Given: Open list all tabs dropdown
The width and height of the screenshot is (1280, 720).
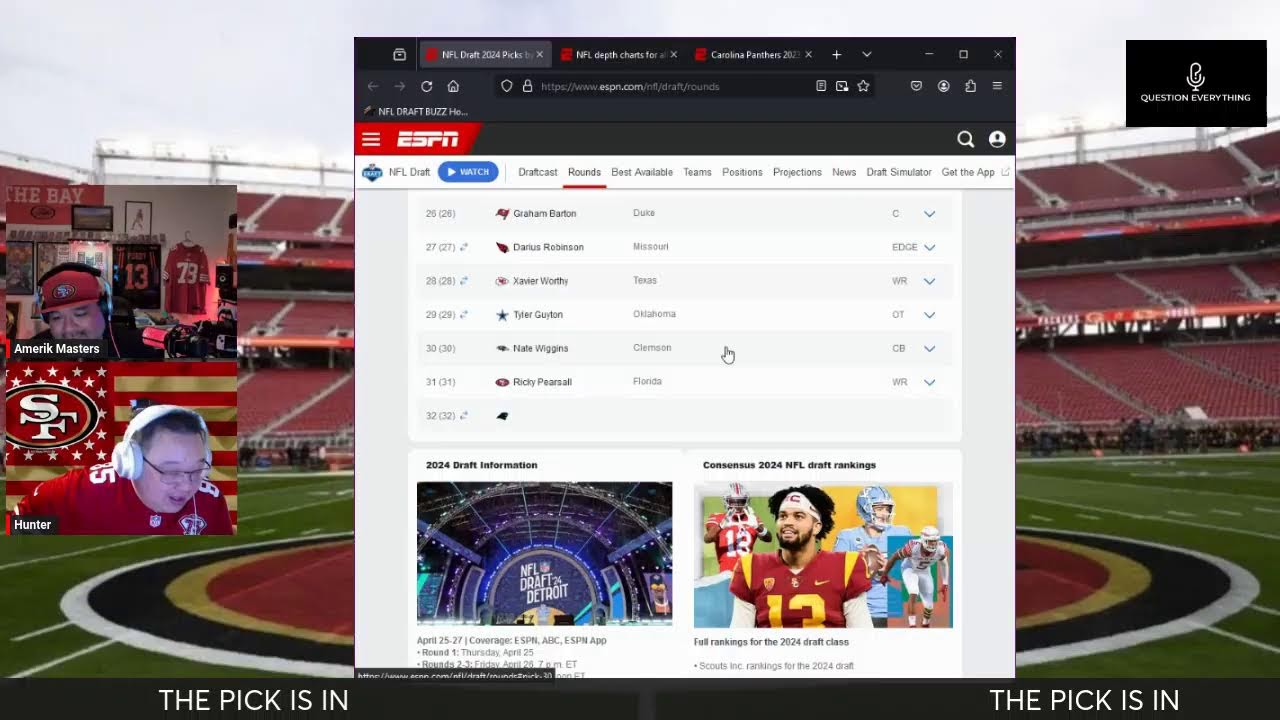Looking at the screenshot, I should pyautogui.click(x=866, y=54).
